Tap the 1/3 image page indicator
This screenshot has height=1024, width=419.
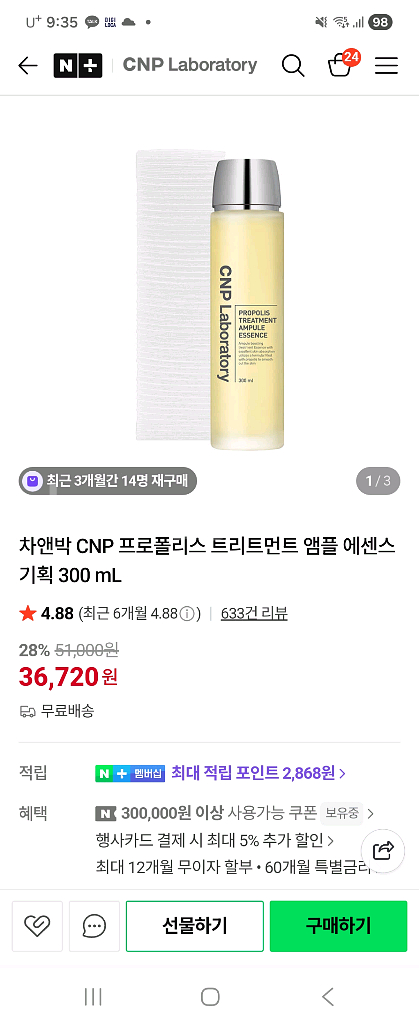pos(378,481)
